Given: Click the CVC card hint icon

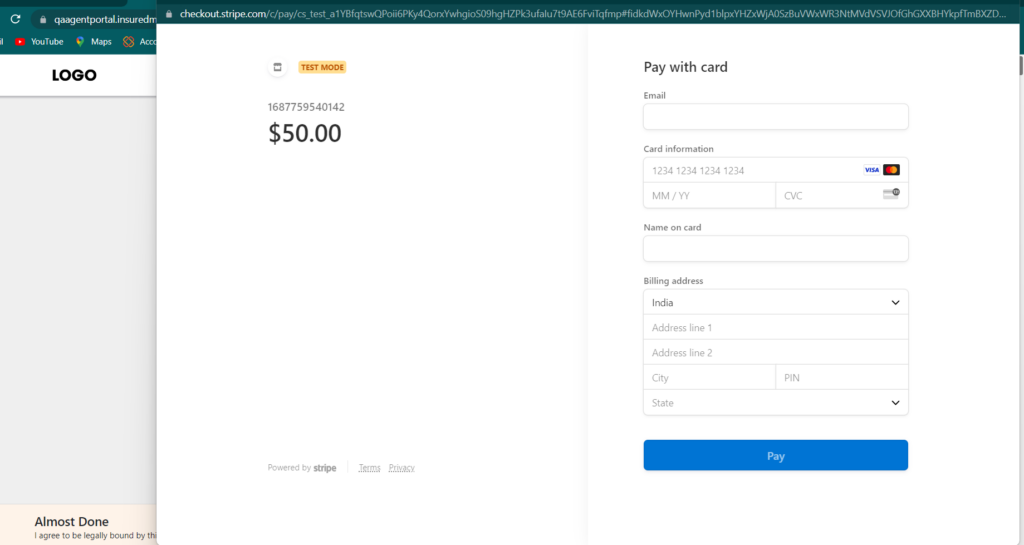Looking at the screenshot, I should point(891,194).
